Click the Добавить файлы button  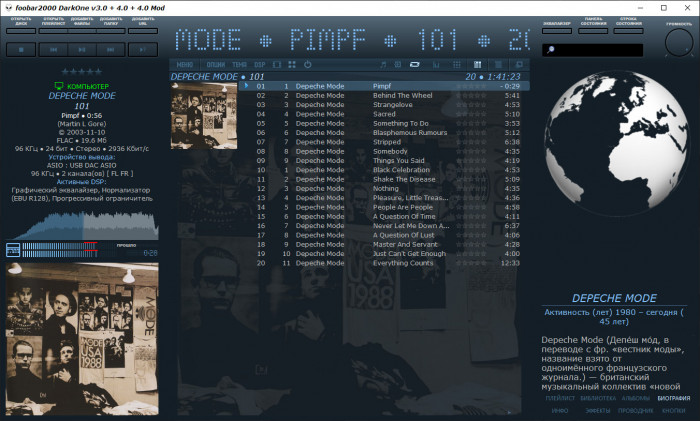(x=82, y=31)
